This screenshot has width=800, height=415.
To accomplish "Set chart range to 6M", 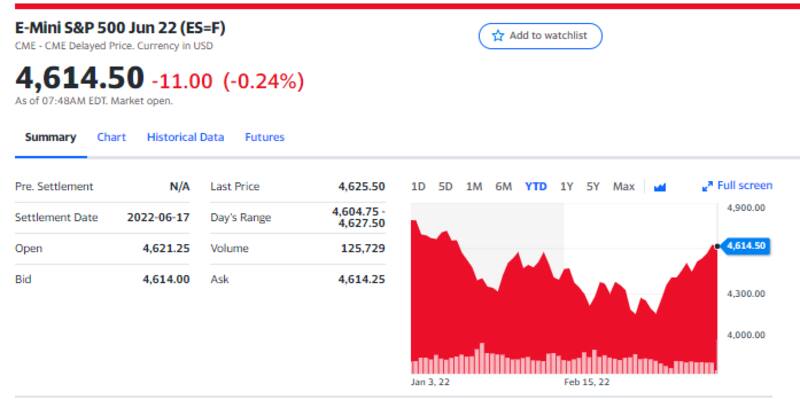I will click(x=504, y=186).
